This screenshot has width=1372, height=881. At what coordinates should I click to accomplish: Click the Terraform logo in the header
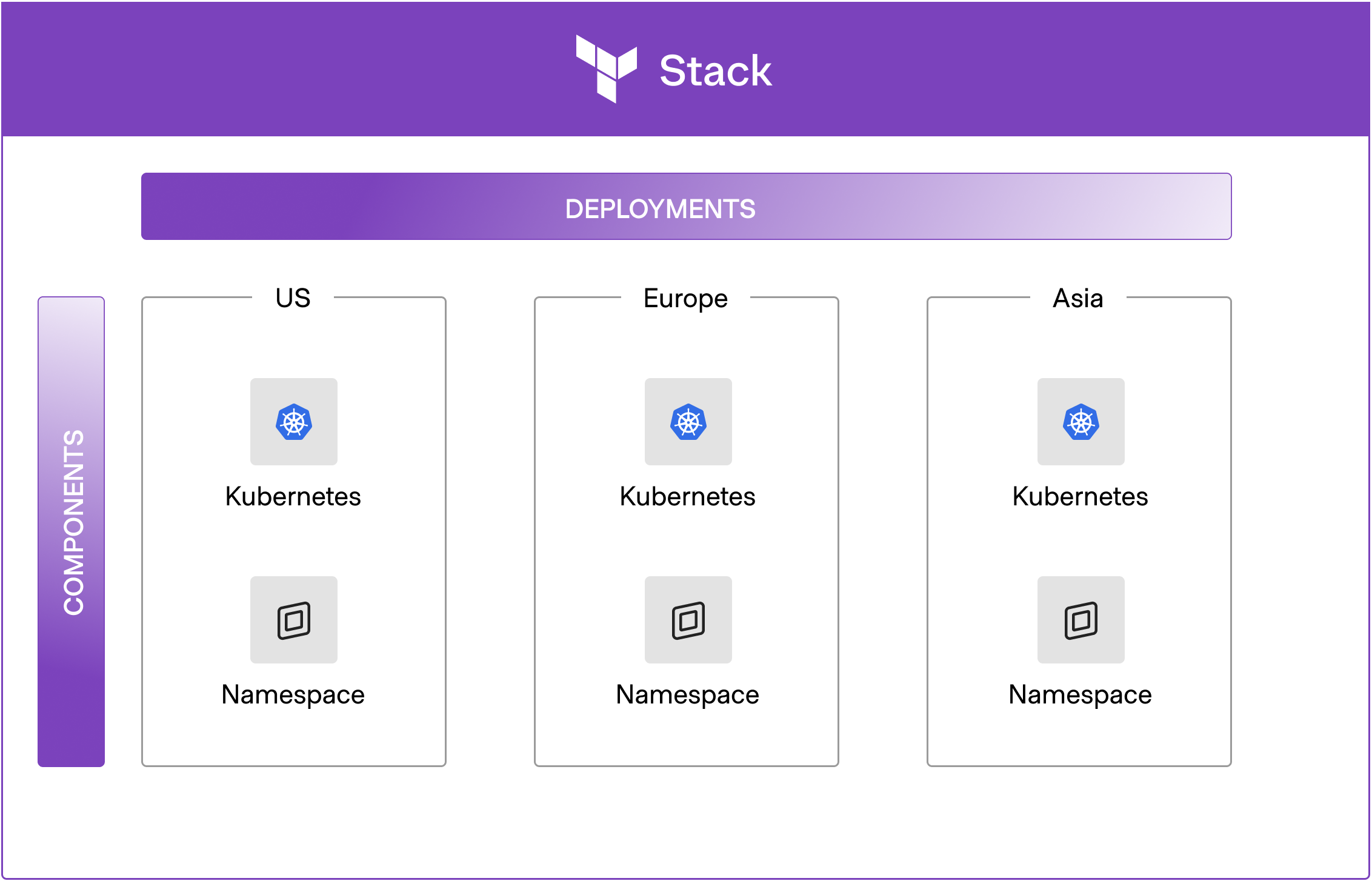coord(607,67)
